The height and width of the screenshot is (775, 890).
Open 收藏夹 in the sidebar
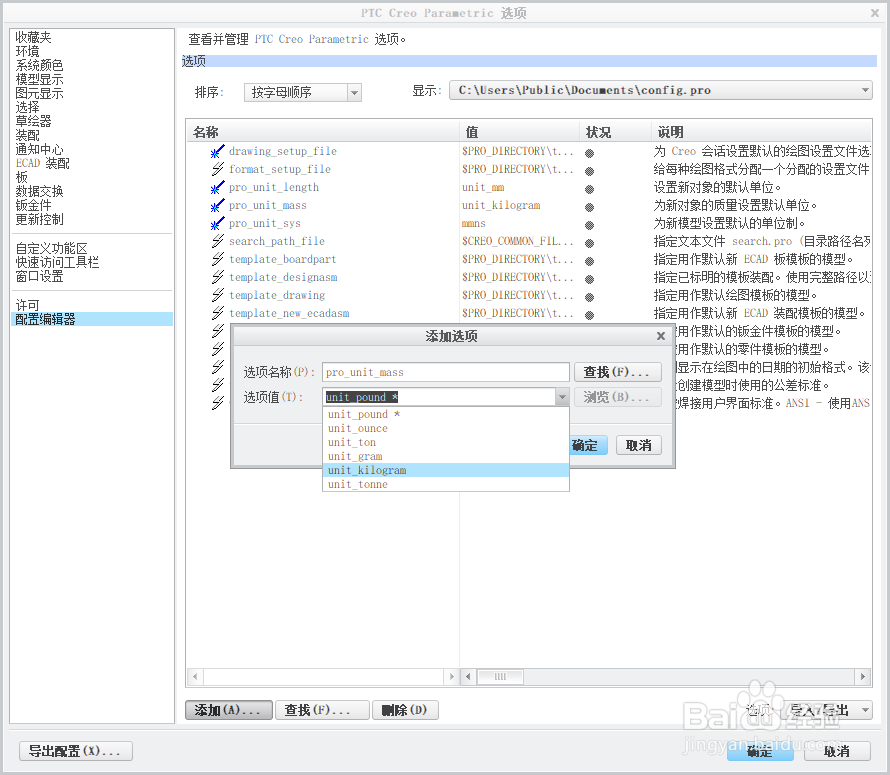pos(33,37)
